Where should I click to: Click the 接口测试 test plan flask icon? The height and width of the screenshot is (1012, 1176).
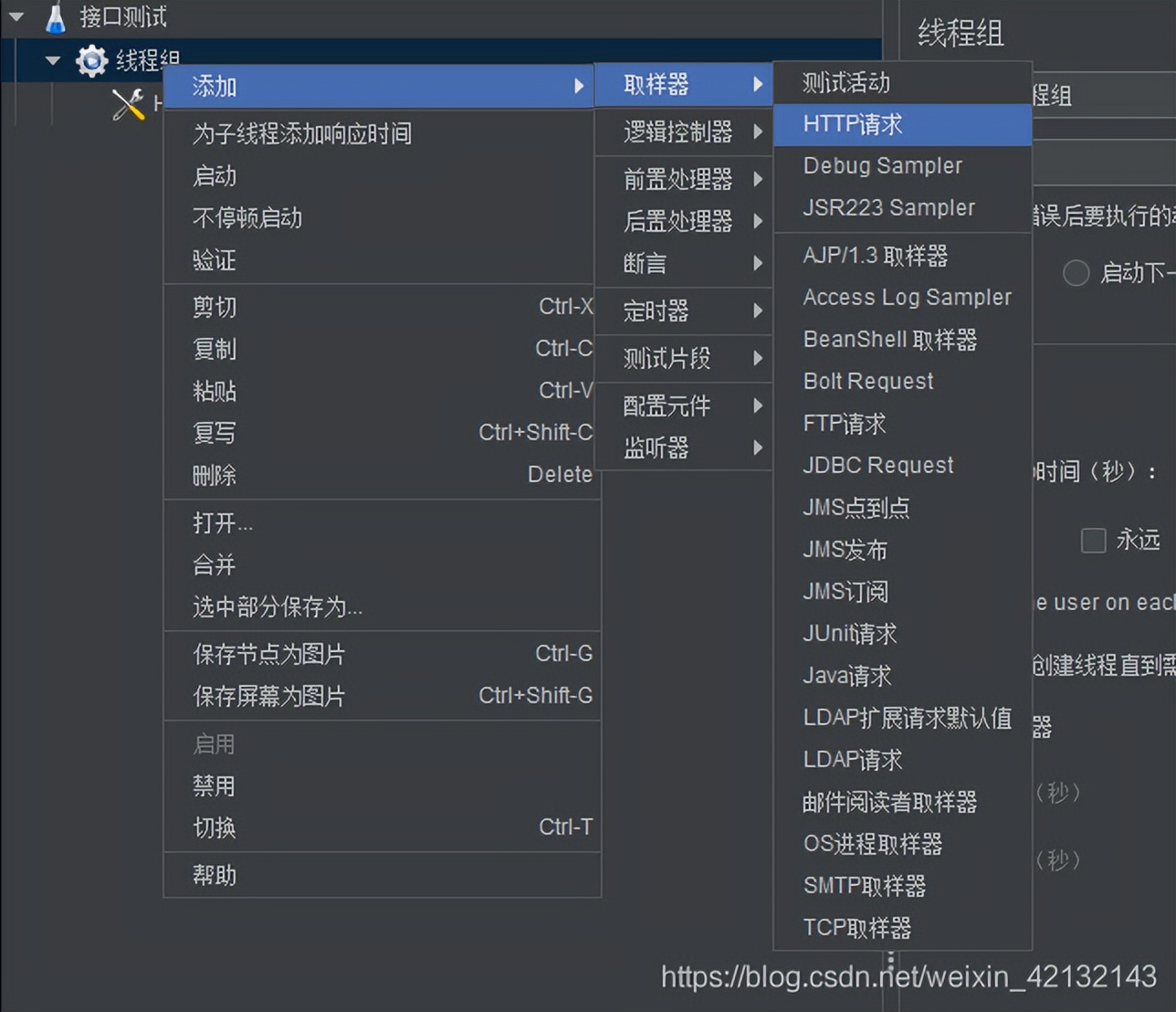point(55,16)
